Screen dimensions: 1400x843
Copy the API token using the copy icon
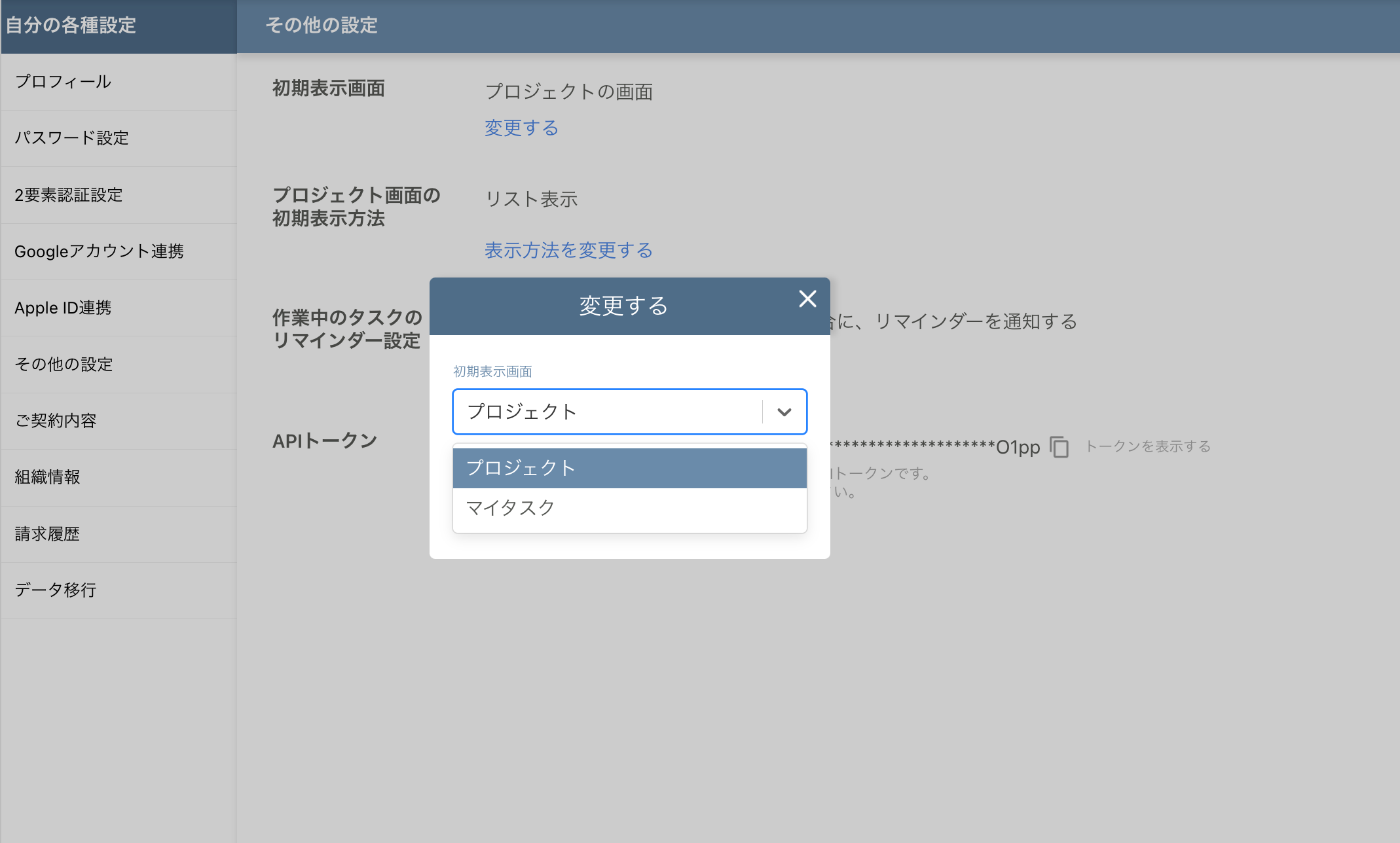[x=1059, y=448]
